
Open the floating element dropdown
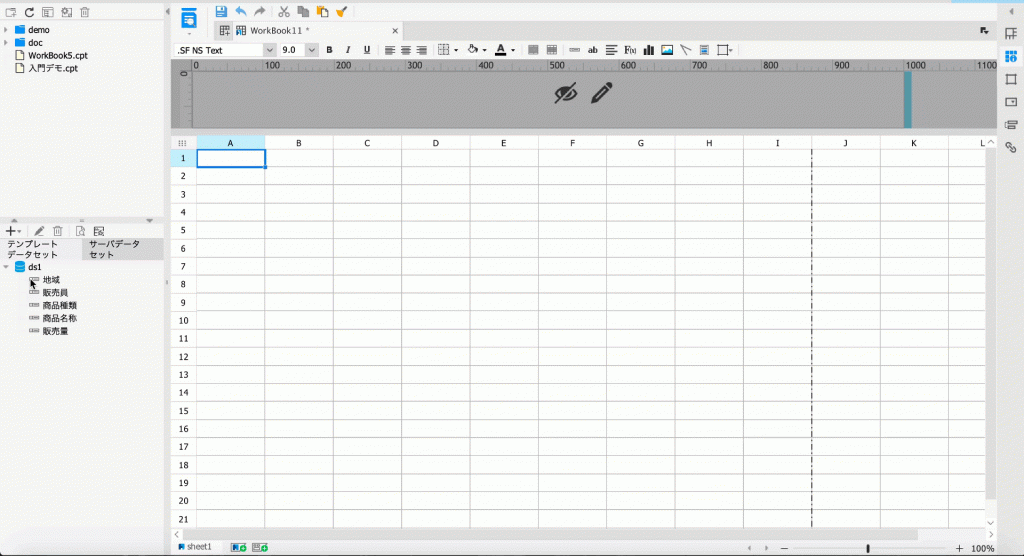(x=725, y=50)
